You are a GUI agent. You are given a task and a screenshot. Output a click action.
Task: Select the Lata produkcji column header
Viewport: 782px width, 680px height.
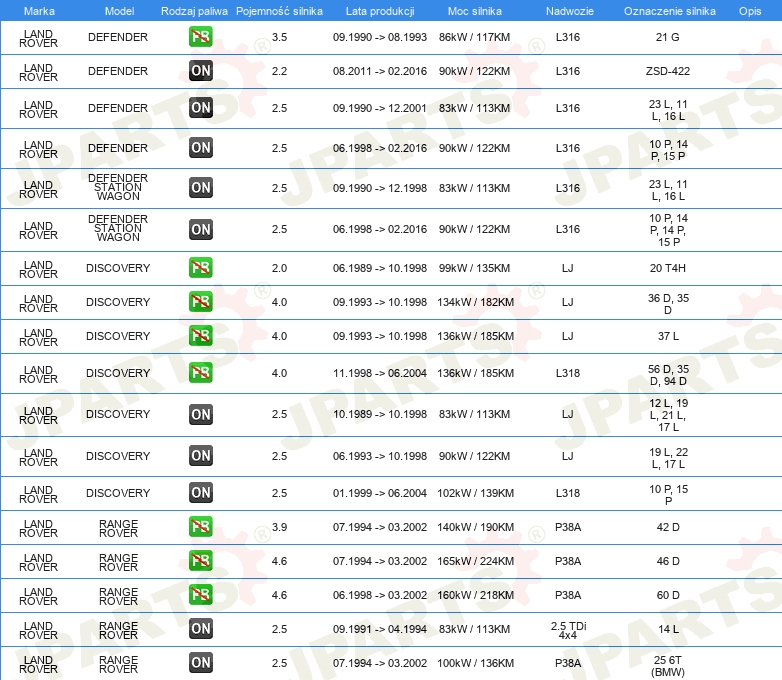point(379,10)
